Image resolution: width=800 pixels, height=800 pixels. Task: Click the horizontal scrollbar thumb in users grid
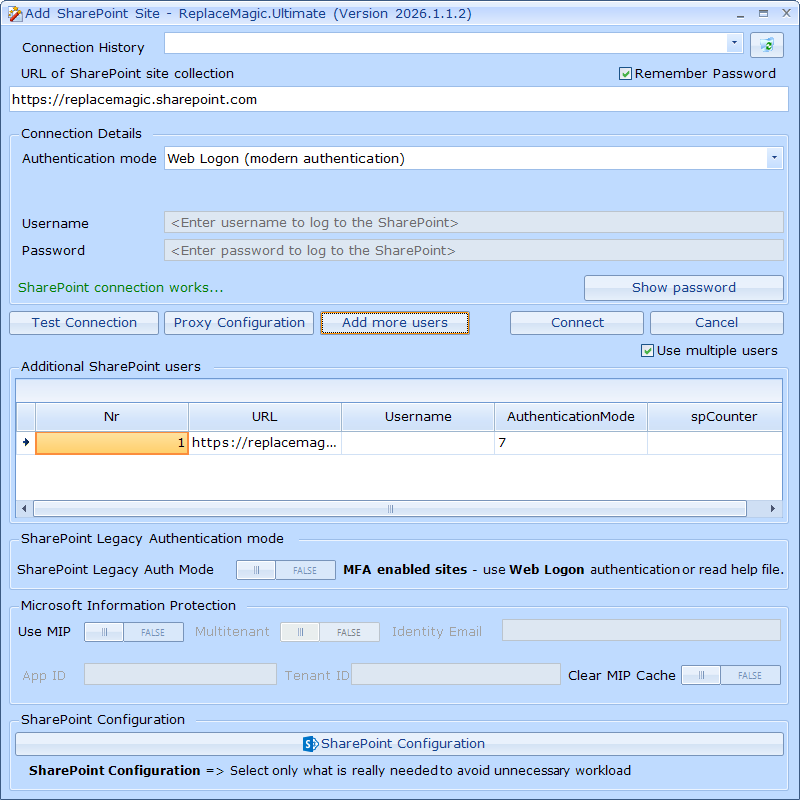pos(390,509)
